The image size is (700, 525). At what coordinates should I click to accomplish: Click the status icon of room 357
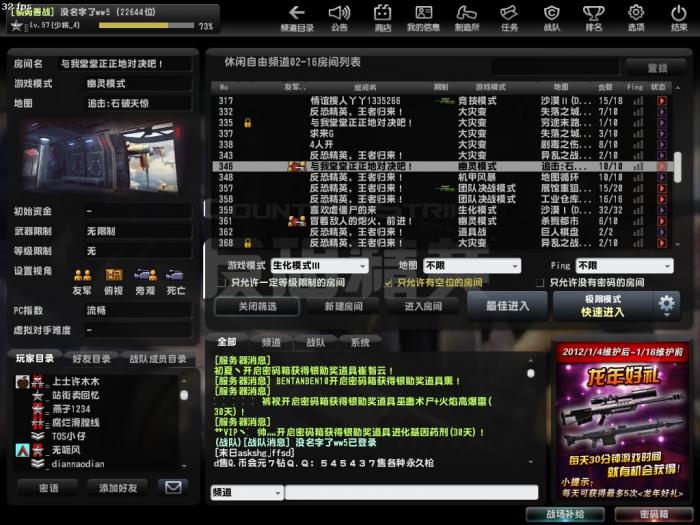(x=662, y=188)
